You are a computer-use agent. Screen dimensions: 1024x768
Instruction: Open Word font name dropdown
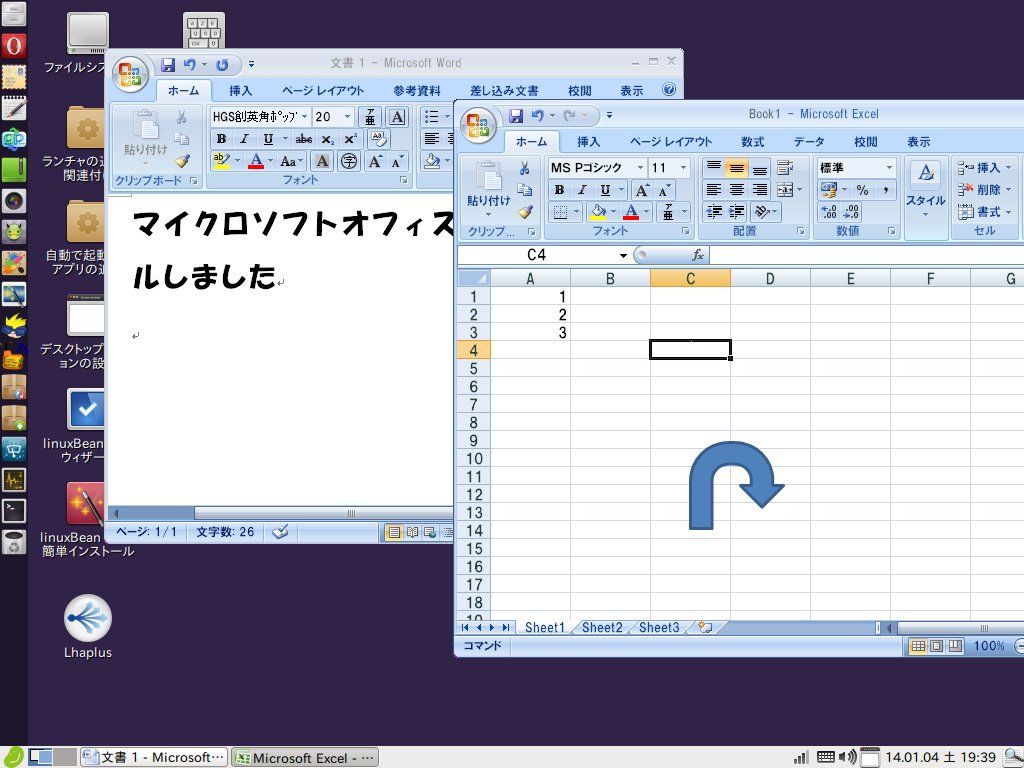point(304,117)
